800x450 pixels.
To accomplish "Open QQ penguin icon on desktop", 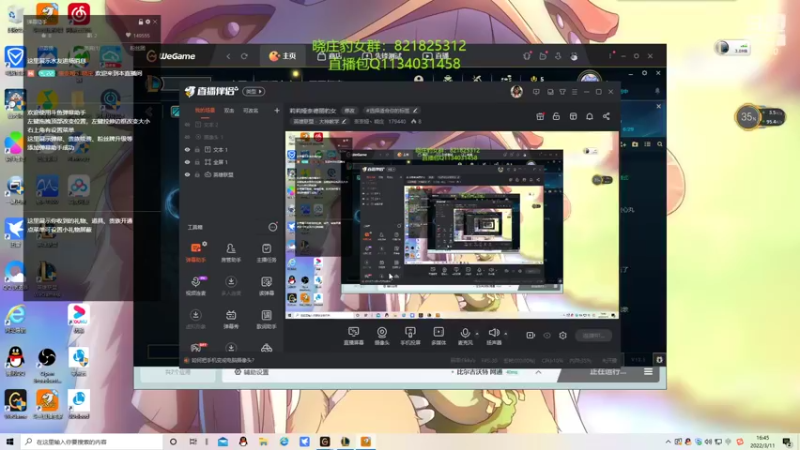I will pos(15,361).
